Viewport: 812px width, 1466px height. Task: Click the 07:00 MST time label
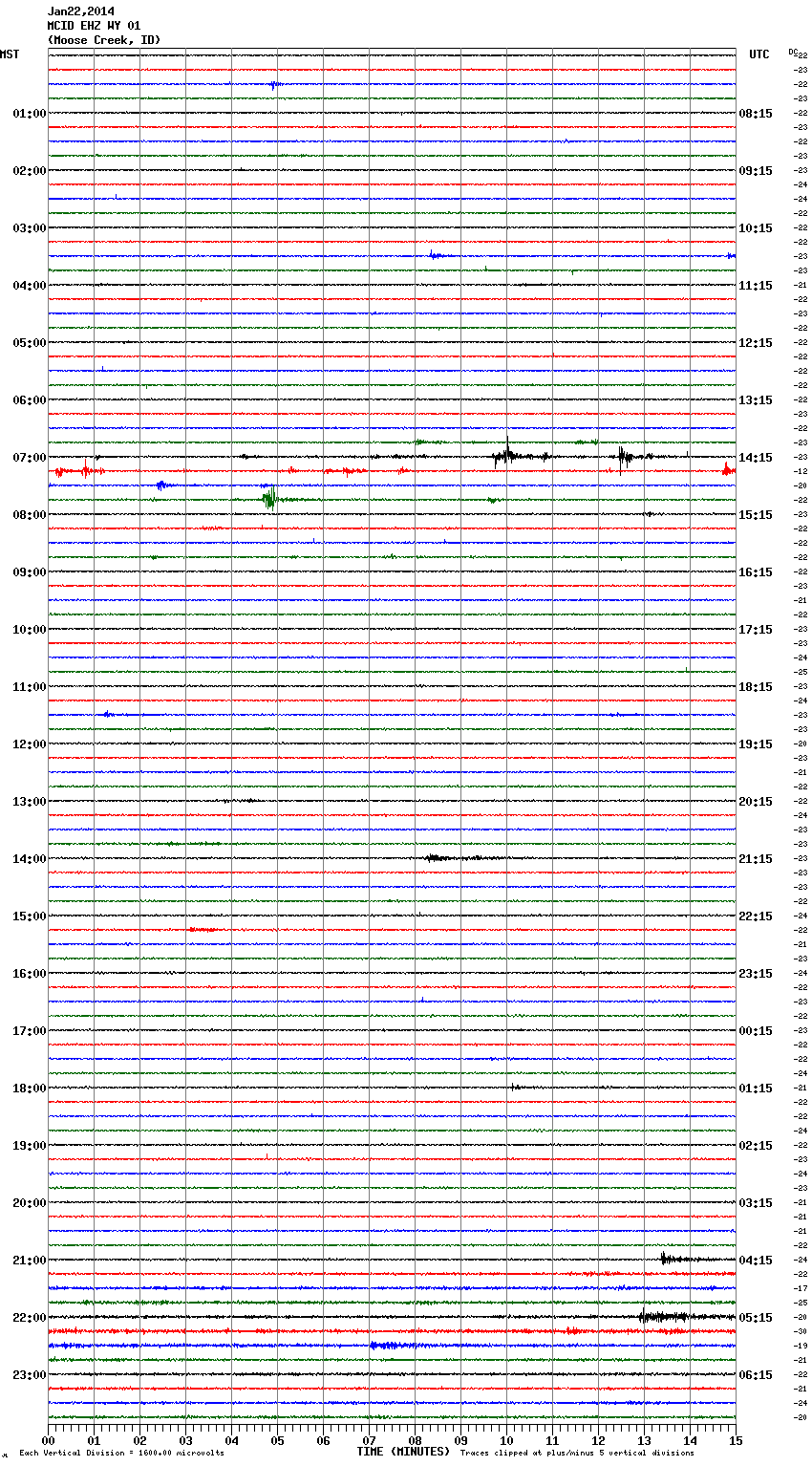(30, 458)
